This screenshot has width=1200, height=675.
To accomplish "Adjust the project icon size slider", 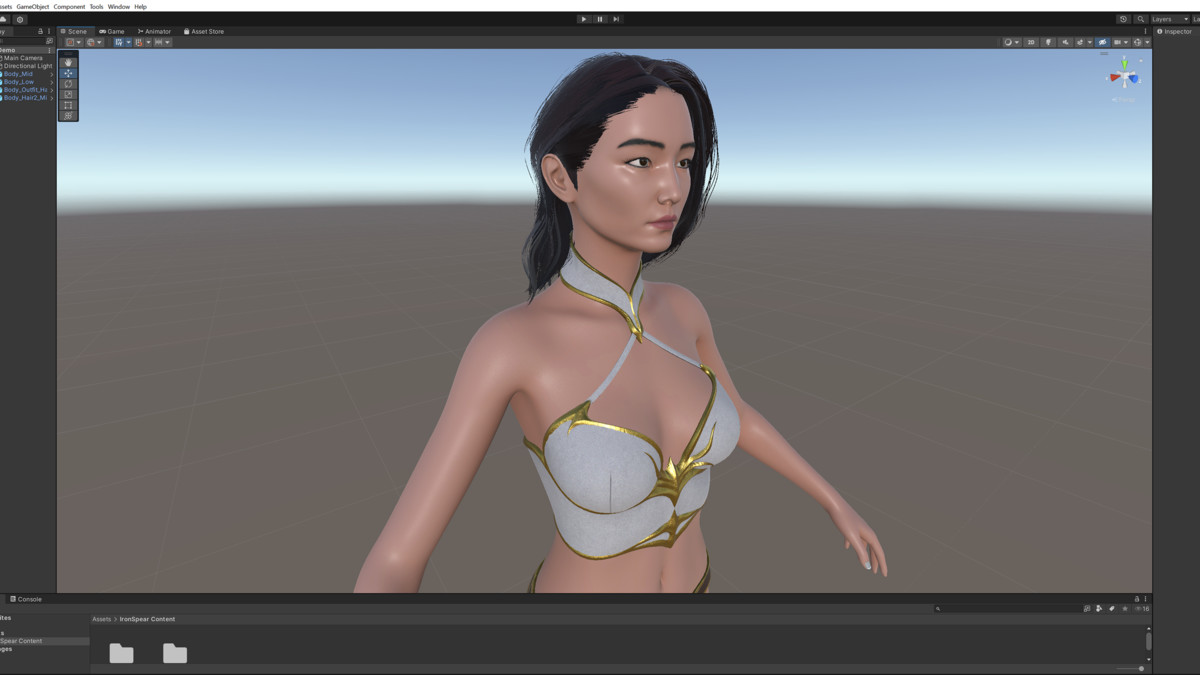I will 1131,668.
